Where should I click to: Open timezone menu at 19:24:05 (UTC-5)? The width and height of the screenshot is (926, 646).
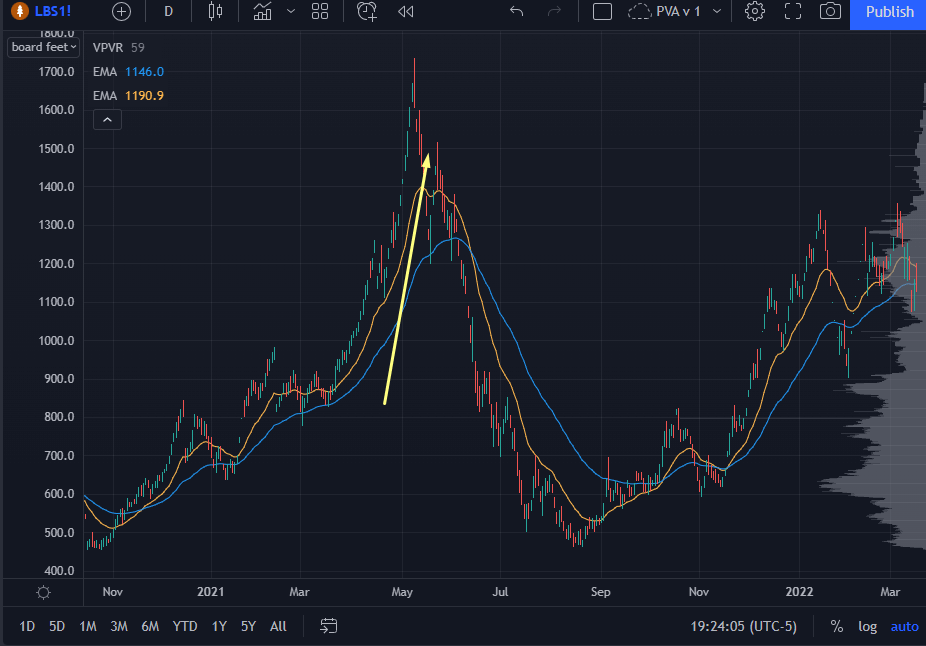point(744,626)
